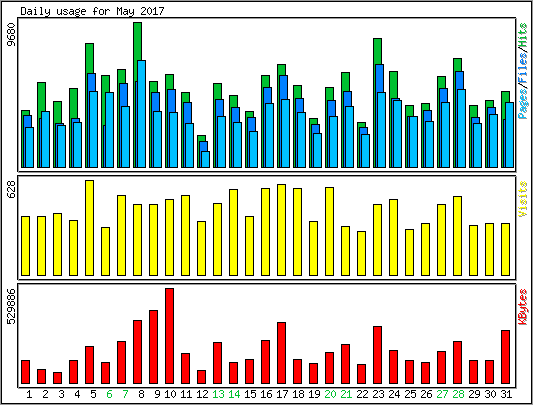Click day label 17 on the x-axis
This screenshot has width=533, height=405.
coord(282,394)
